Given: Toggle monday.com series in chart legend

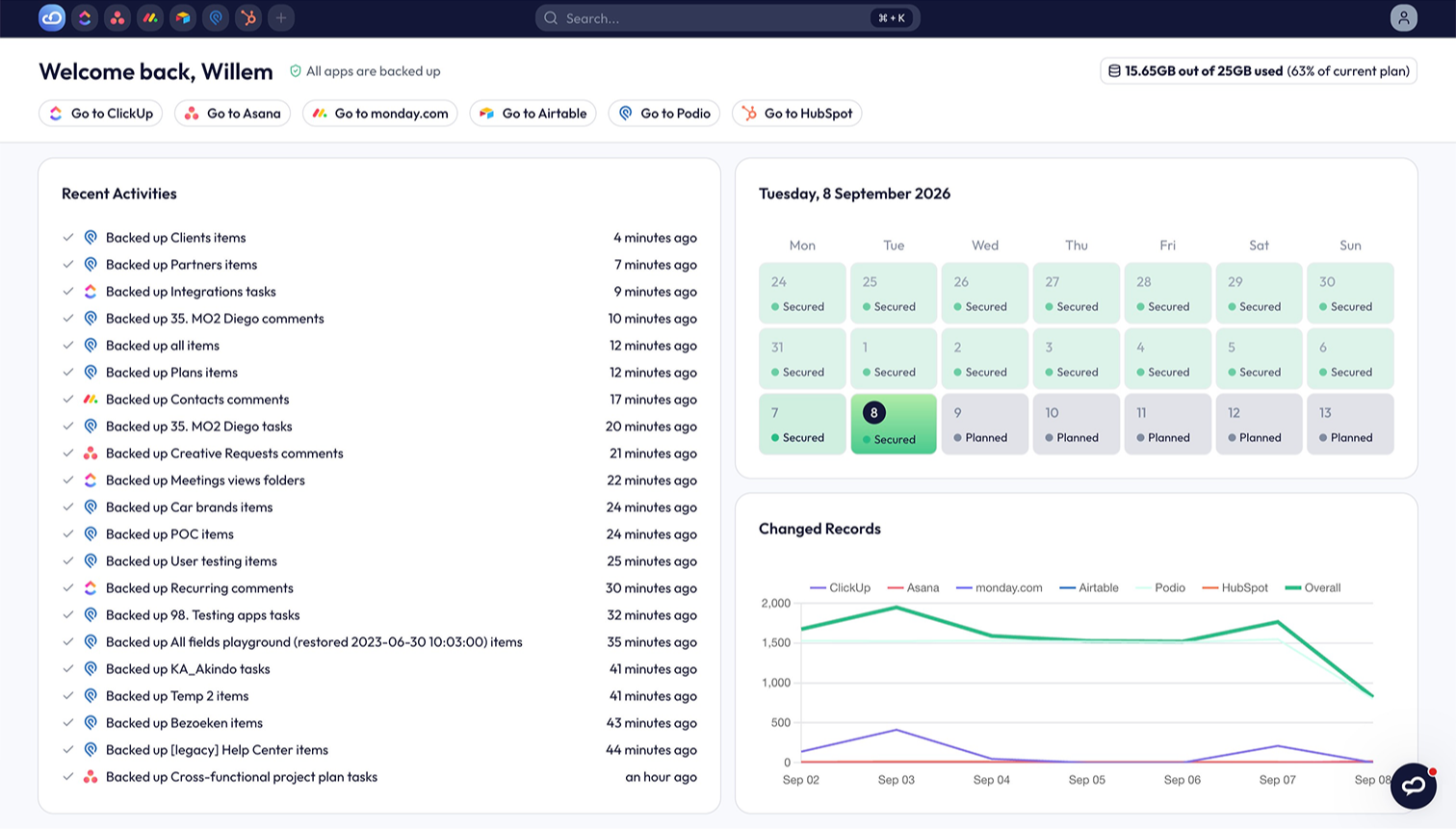Looking at the screenshot, I should click(1000, 587).
